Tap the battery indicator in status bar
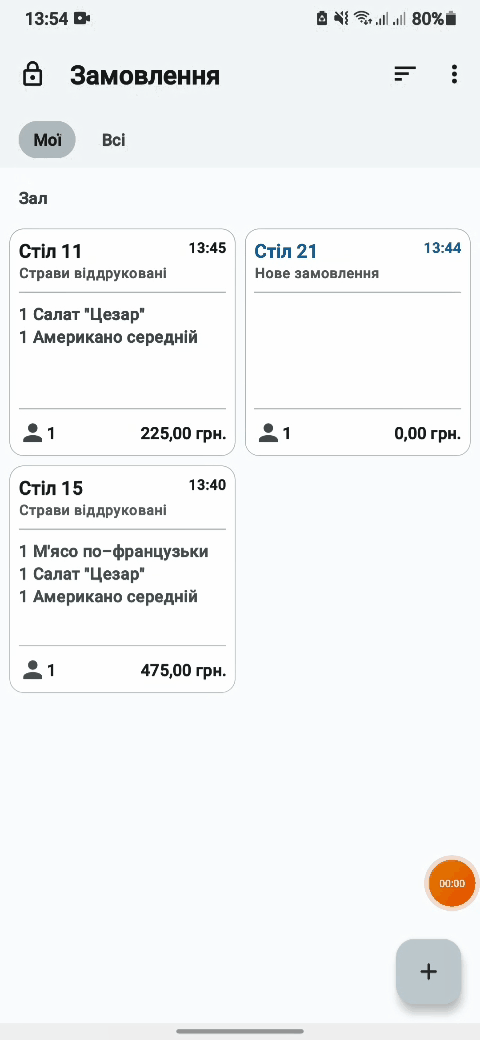Viewport: 480px width, 1040px height. point(451,19)
